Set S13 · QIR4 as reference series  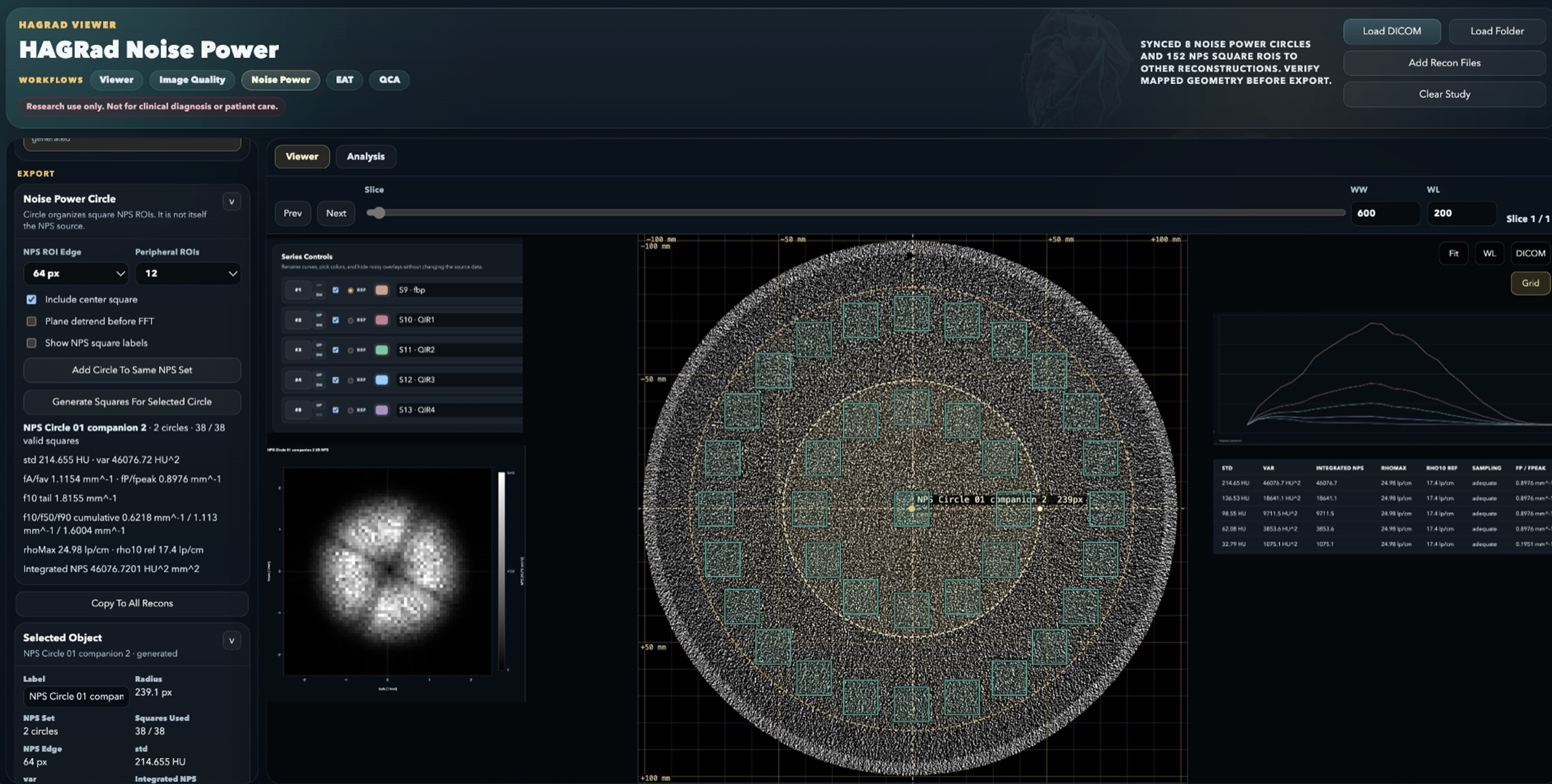pos(351,410)
